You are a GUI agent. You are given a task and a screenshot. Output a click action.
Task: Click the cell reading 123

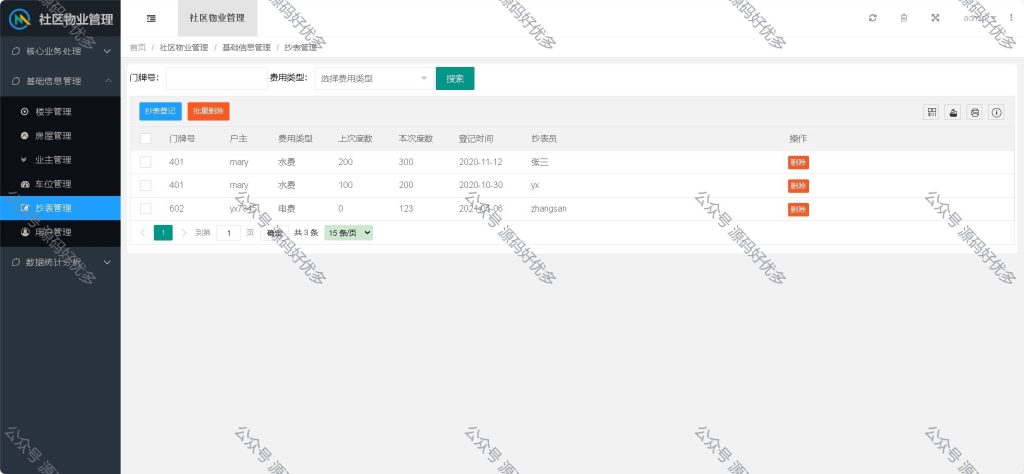click(406, 209)
